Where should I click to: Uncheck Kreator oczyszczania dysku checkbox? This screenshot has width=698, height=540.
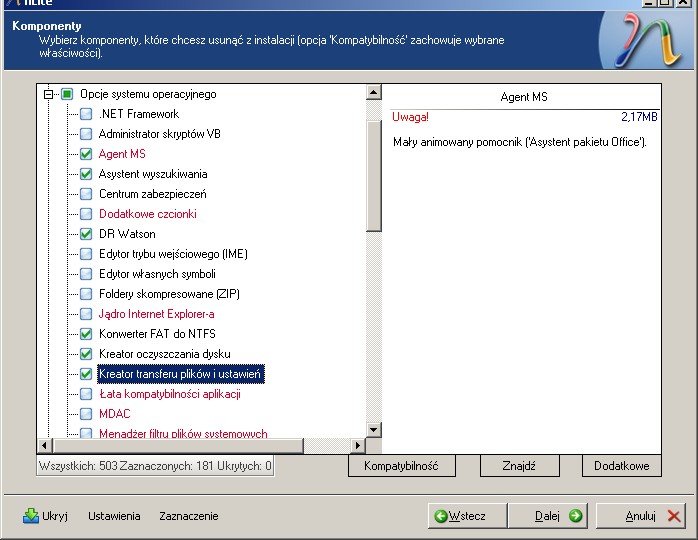coord(86,354)
